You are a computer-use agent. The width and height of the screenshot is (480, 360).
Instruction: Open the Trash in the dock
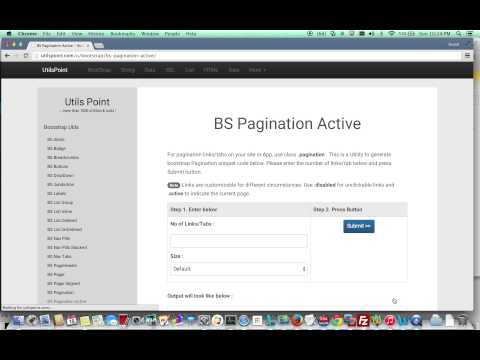pyautogui.click(x=463, y=321)
